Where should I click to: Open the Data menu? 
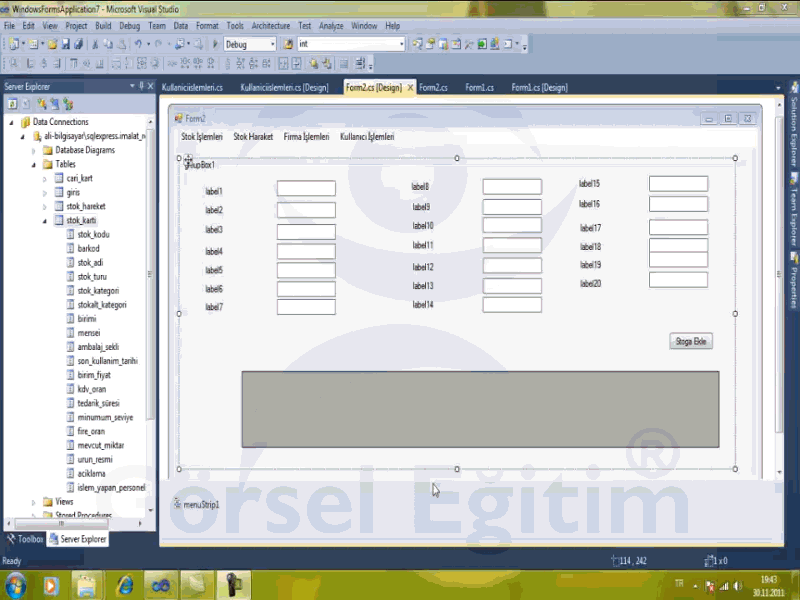tap(181, 26)
